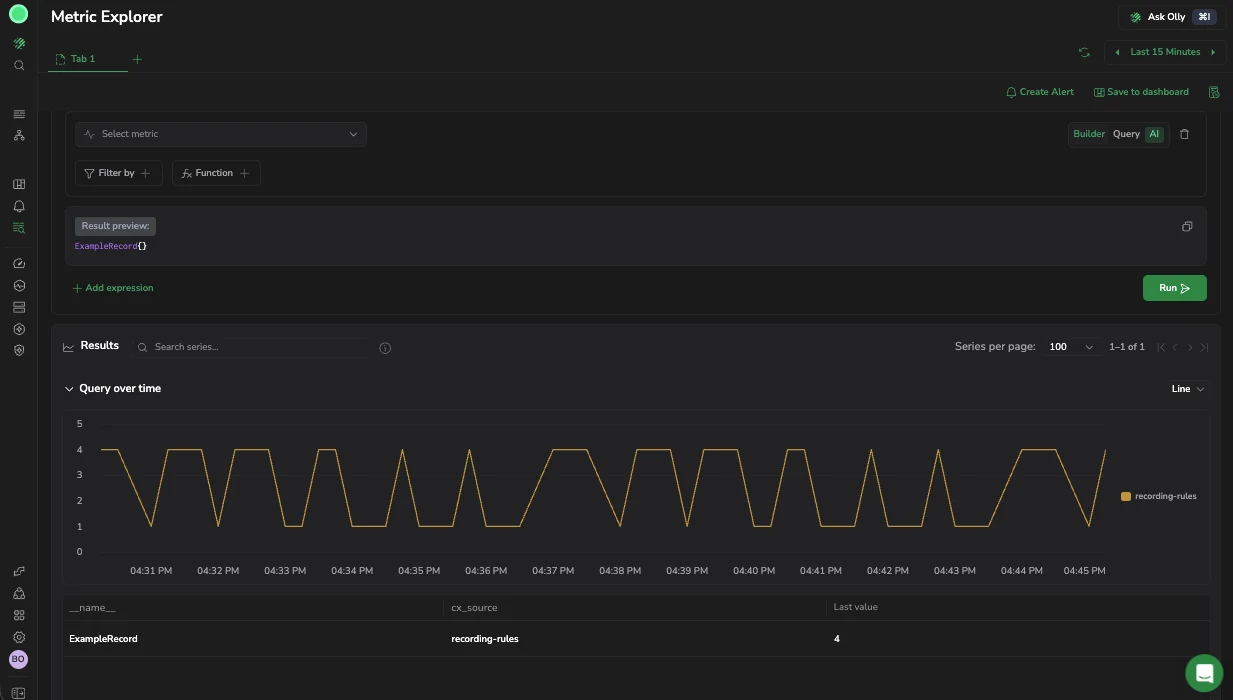Open Last 15 Minutes time picker

1165,52
